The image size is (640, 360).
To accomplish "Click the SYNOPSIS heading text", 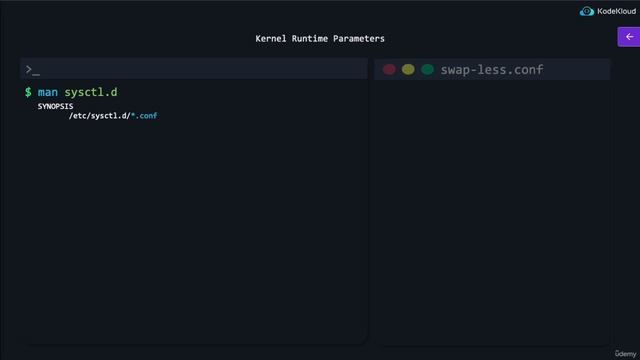I will click(x=56, y=106).
